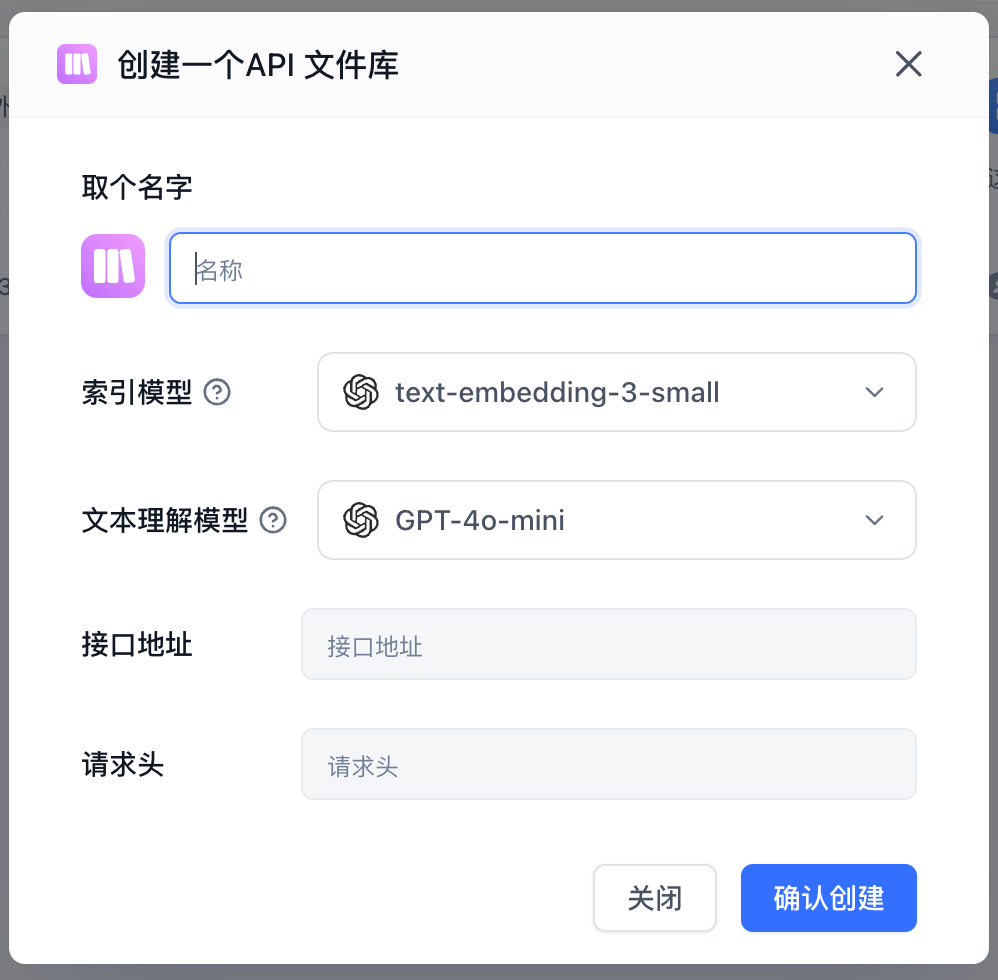Expand the text understanding model chevron arrow
998x980 pixels.
(x=874, y=520)
